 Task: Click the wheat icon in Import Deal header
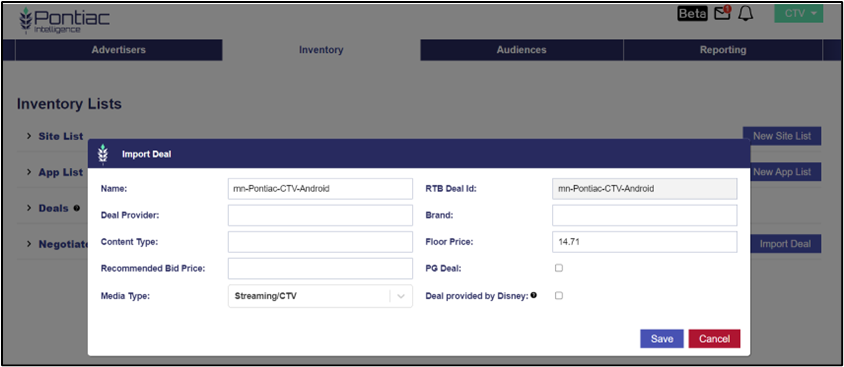[103, 154]
